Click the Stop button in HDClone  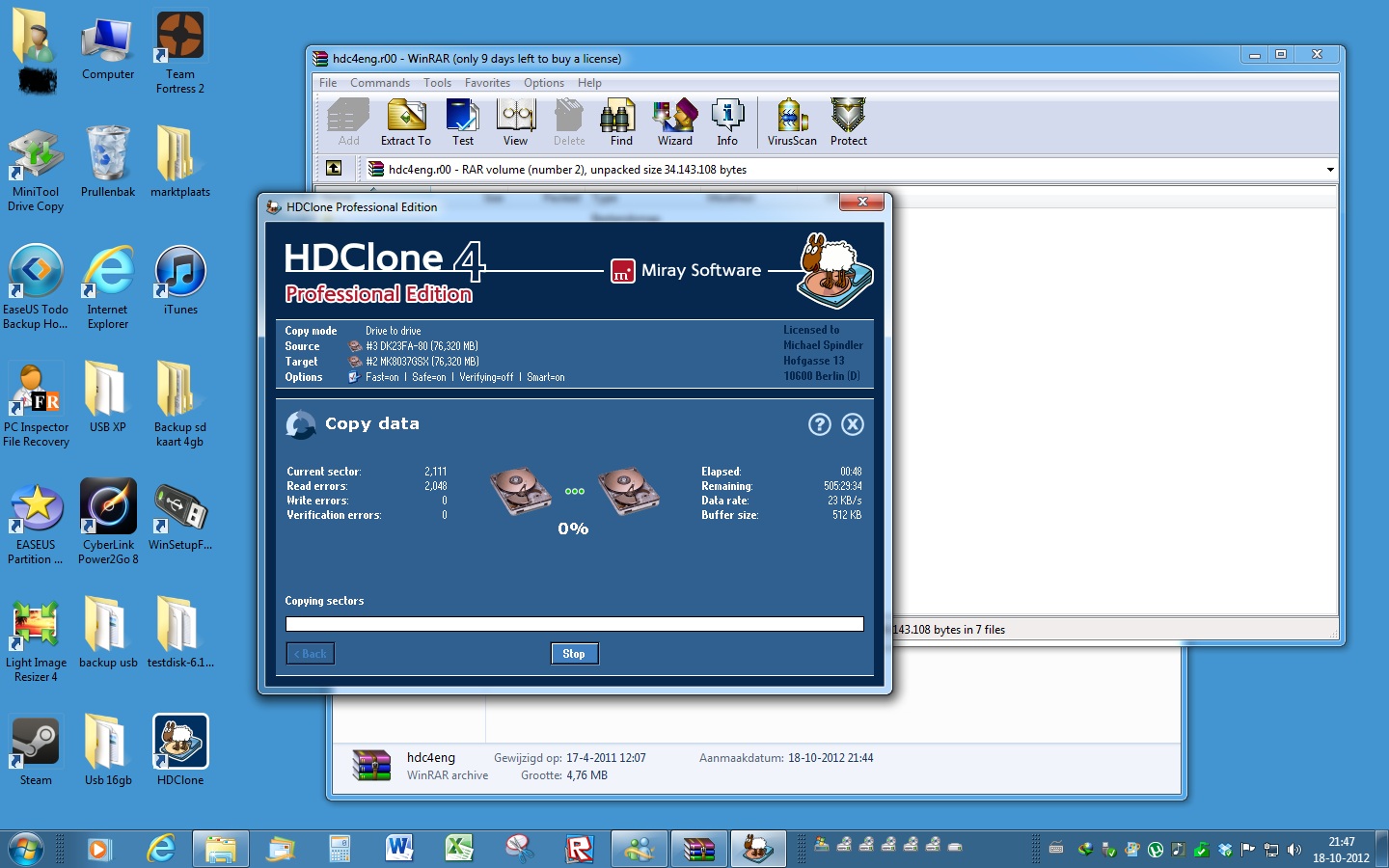(574, 654)
